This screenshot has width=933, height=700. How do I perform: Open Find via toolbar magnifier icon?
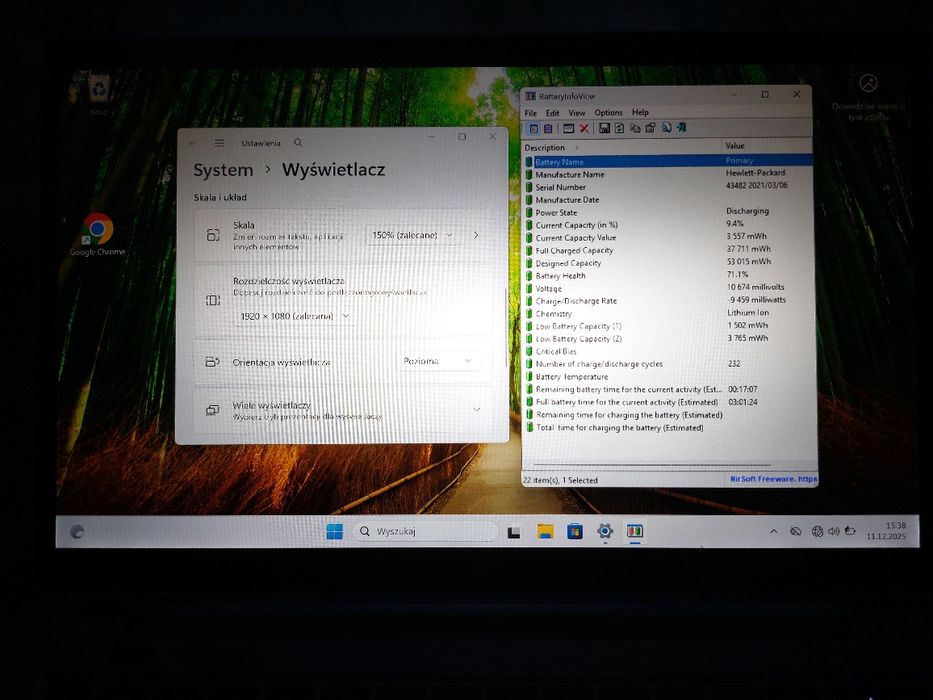click(x=666, y=128)
